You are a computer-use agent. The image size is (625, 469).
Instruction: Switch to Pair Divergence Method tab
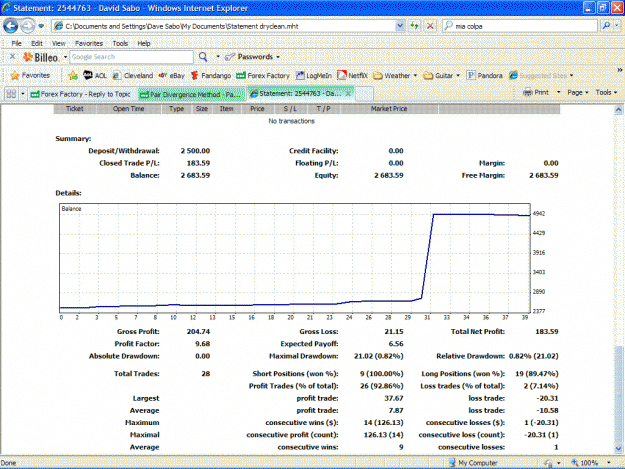(x=192, y=94)
